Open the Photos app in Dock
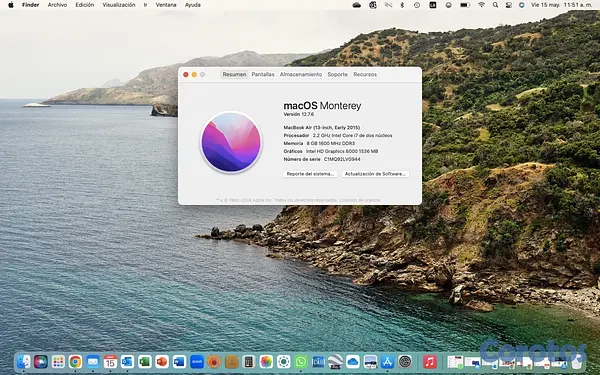 pyautogui.click(x=266, y=361)
